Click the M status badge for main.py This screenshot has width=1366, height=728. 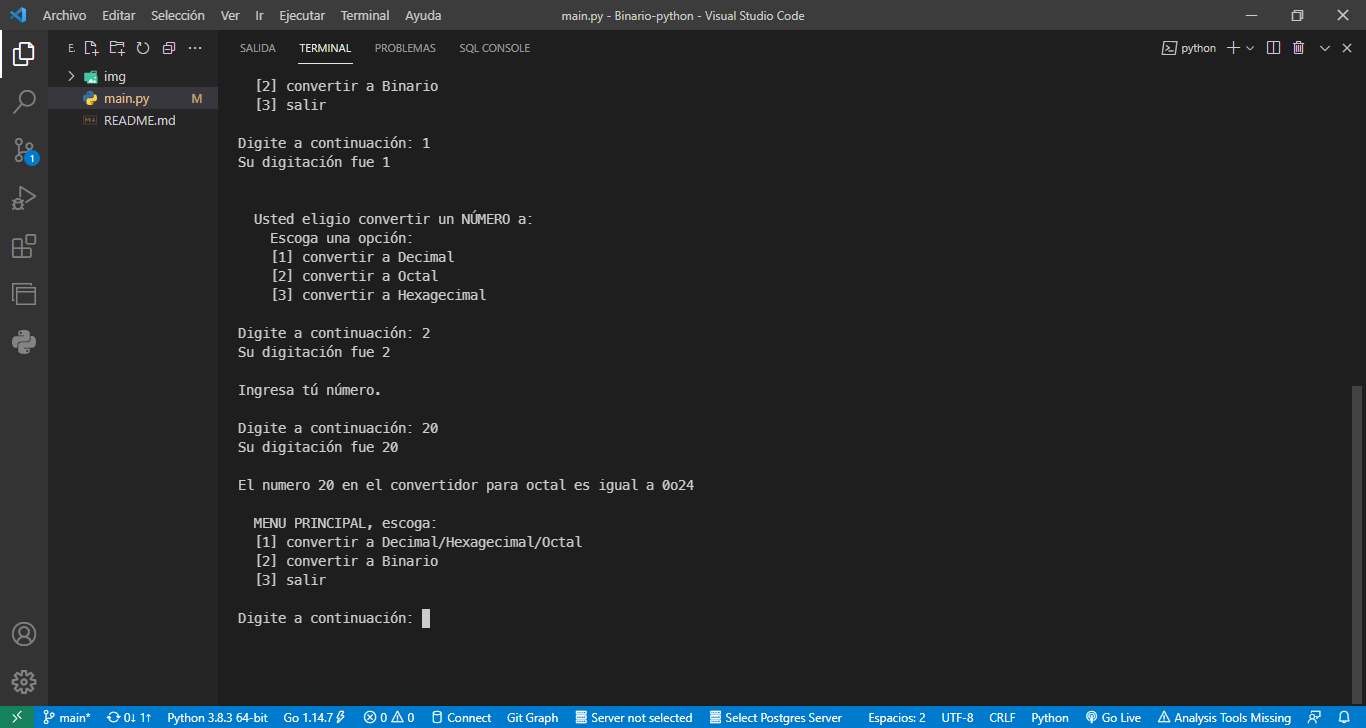(x=197, y=99)
